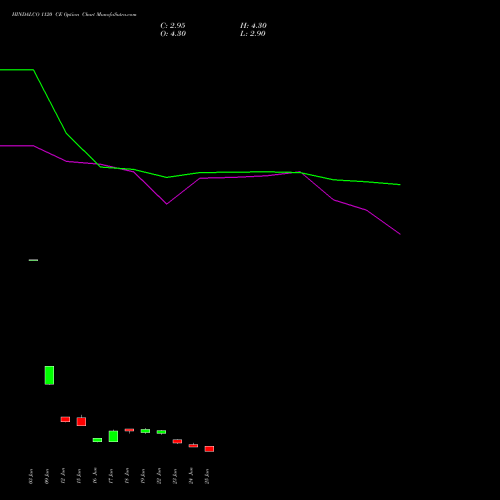Click the 08 Jan flat candle marker
The image size is (500, 500).
coord(33,260)
